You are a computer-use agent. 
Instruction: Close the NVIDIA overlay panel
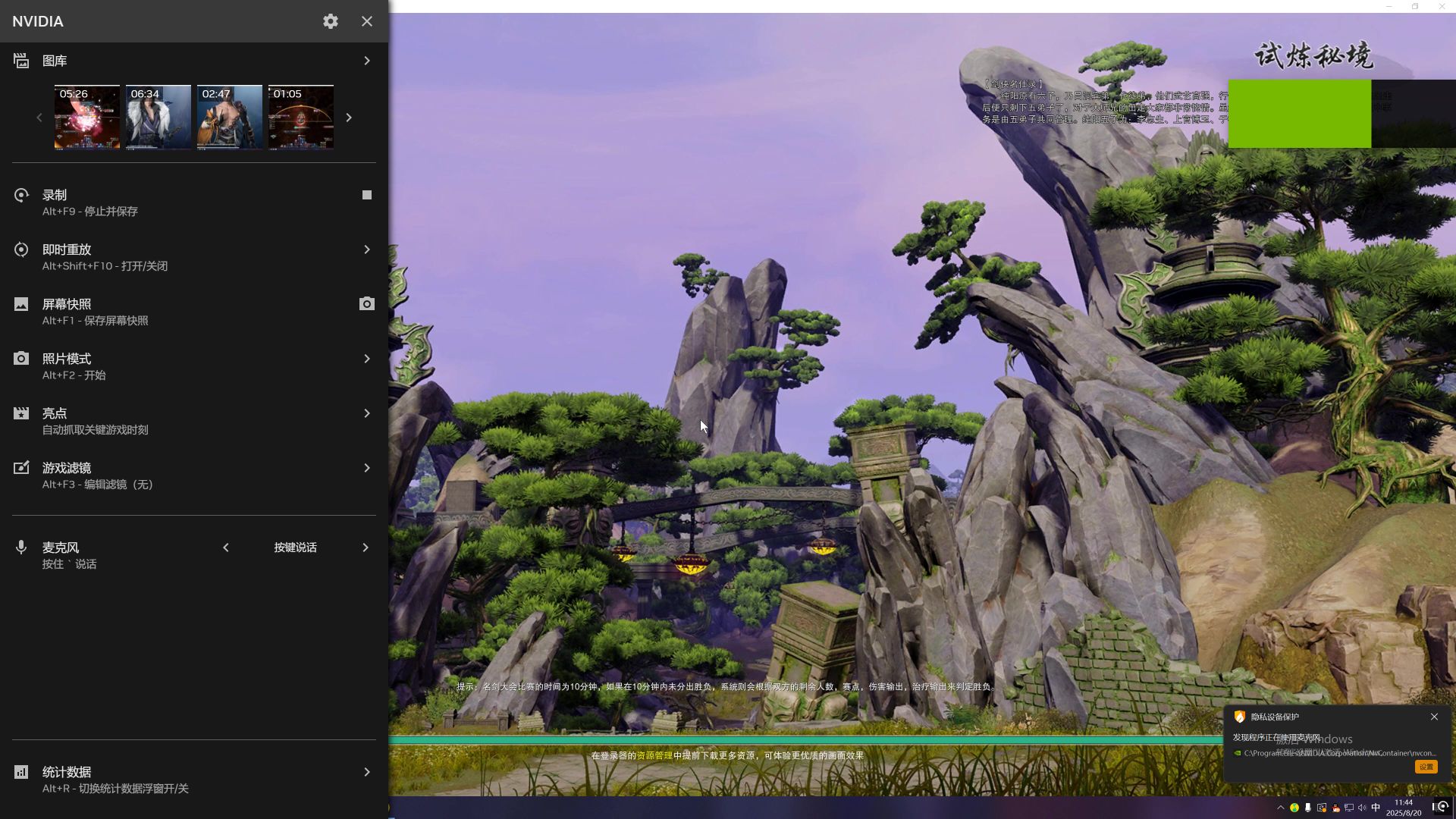(x=367, y=21)
